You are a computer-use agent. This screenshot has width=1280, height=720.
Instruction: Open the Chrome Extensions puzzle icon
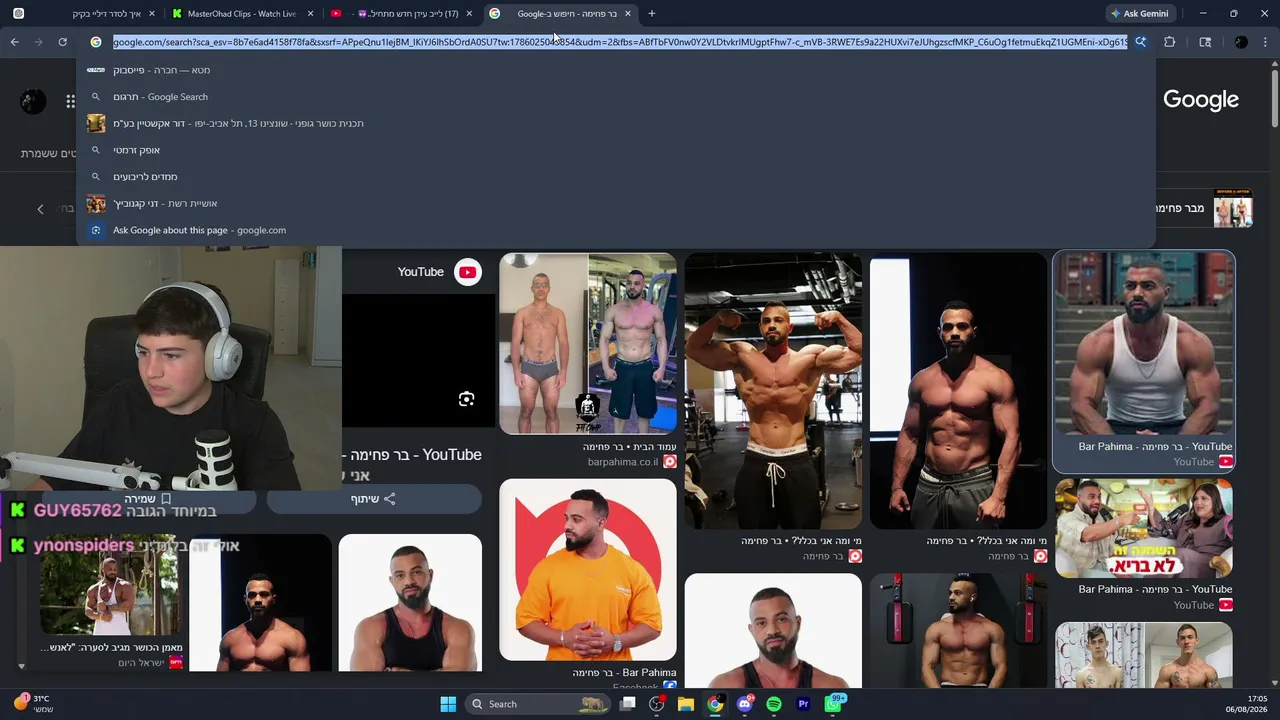point(1169,42)
